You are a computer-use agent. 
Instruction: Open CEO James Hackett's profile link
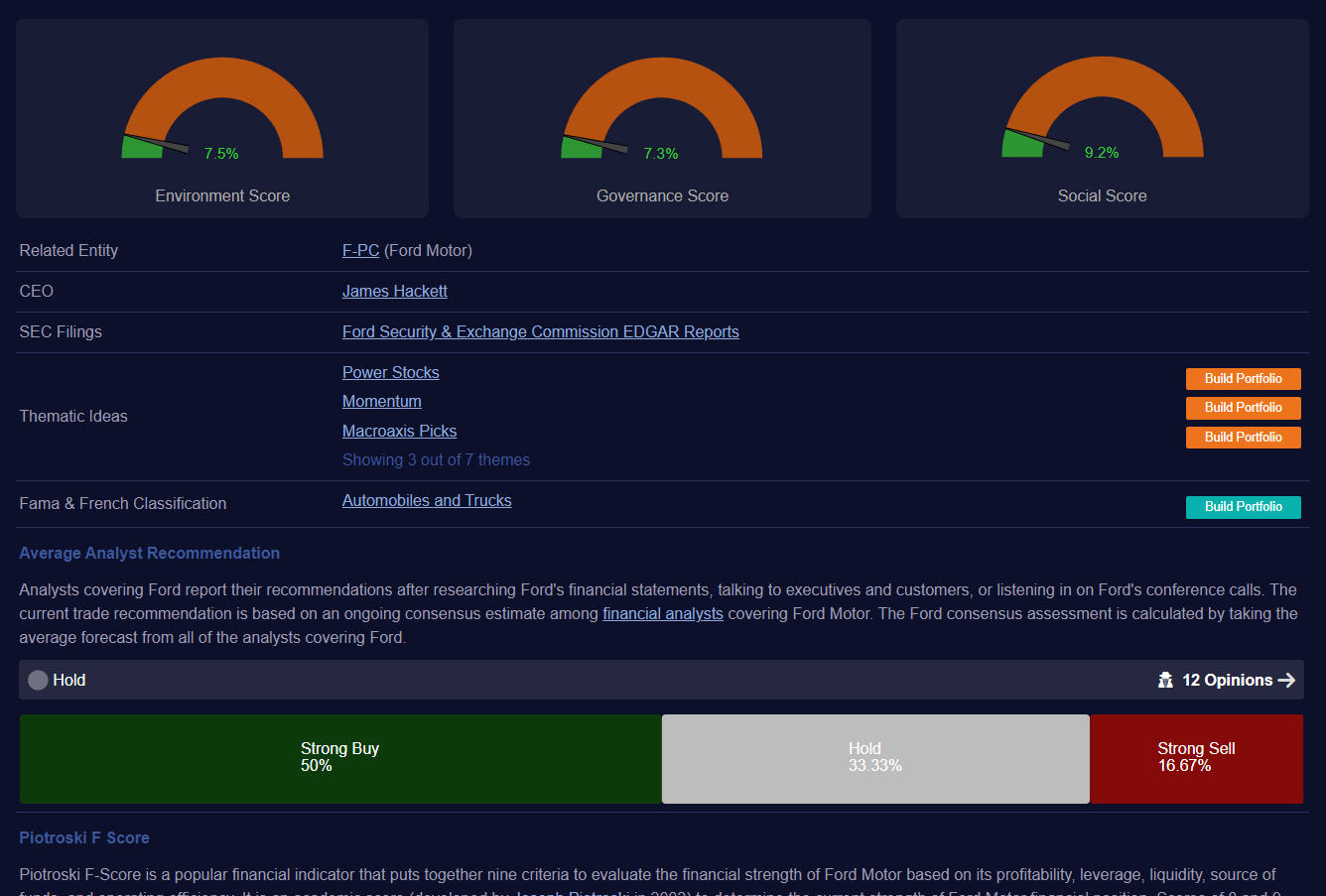click(x=395, y=292)
